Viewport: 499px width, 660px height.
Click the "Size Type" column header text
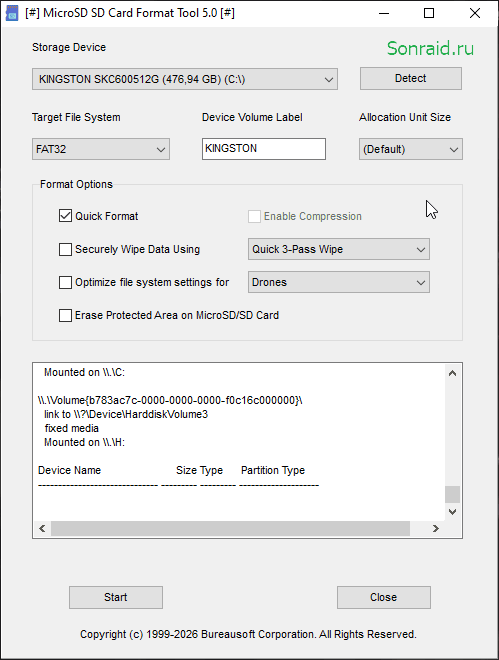(199, 470)
